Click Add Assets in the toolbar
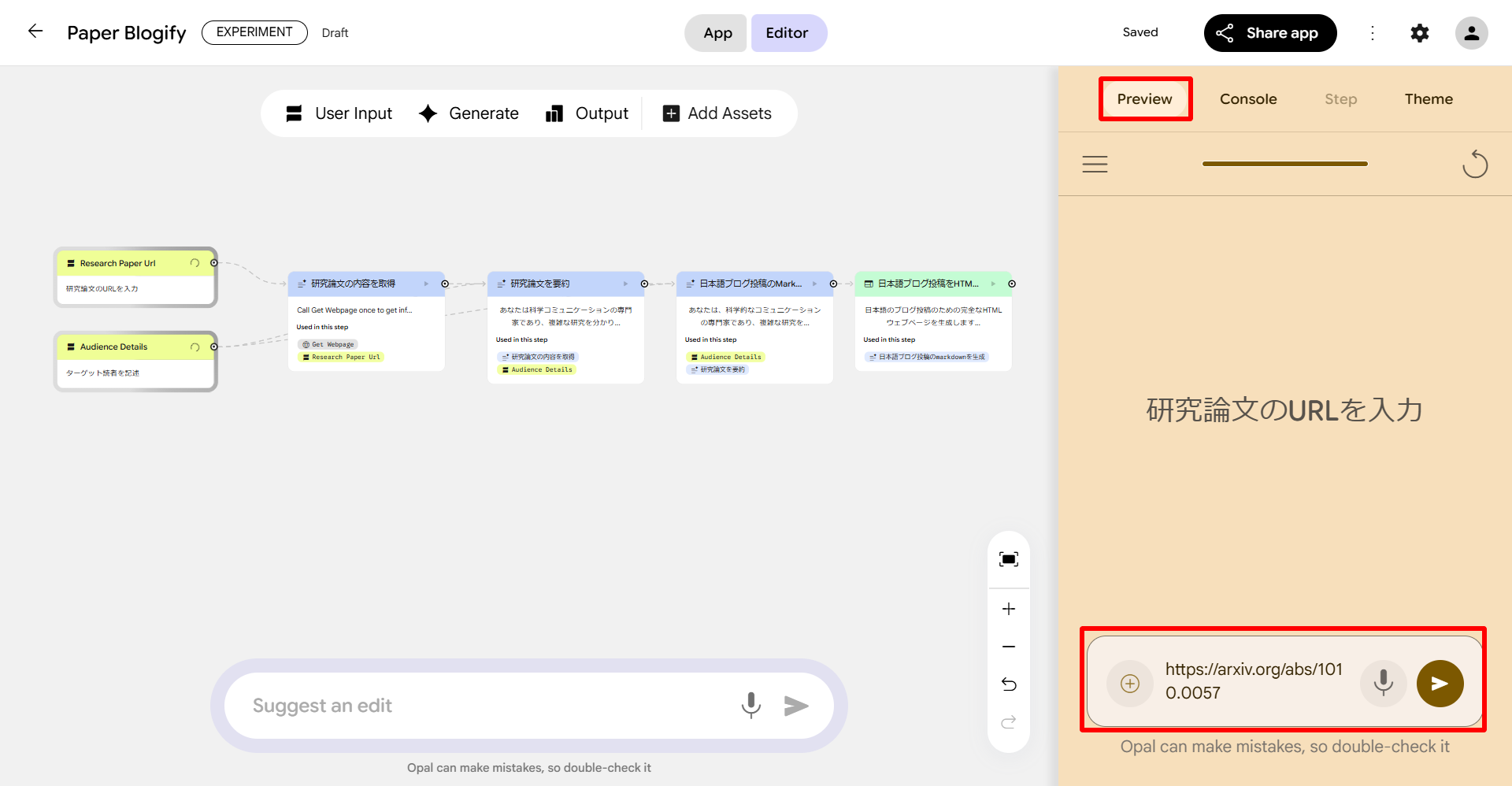Screen dimensions: 1512x786 click(717, 113)
